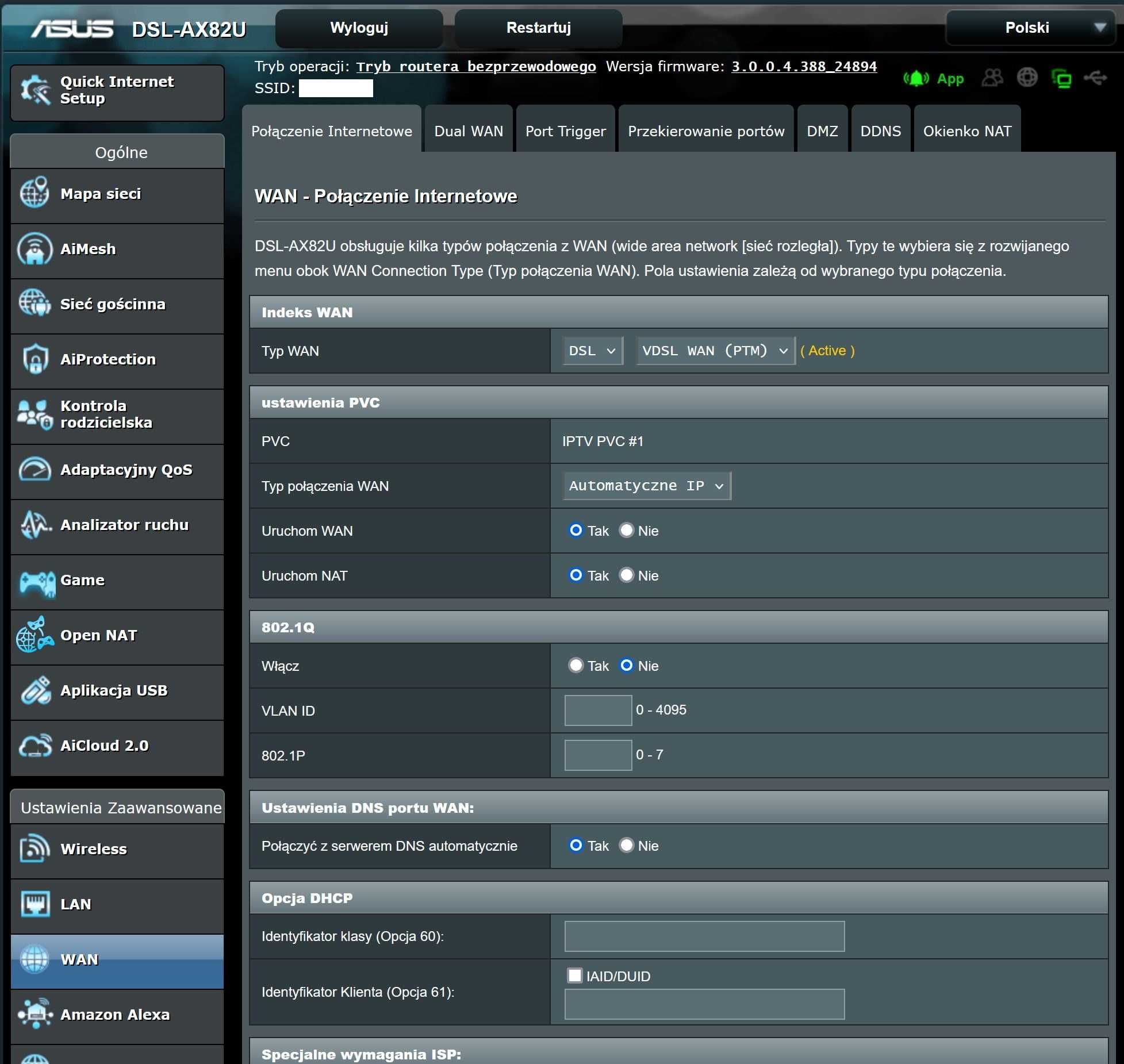Click Aplikacja USB icon
The height and width of the screenshot is (1064, 1124).
pos(36,690)
